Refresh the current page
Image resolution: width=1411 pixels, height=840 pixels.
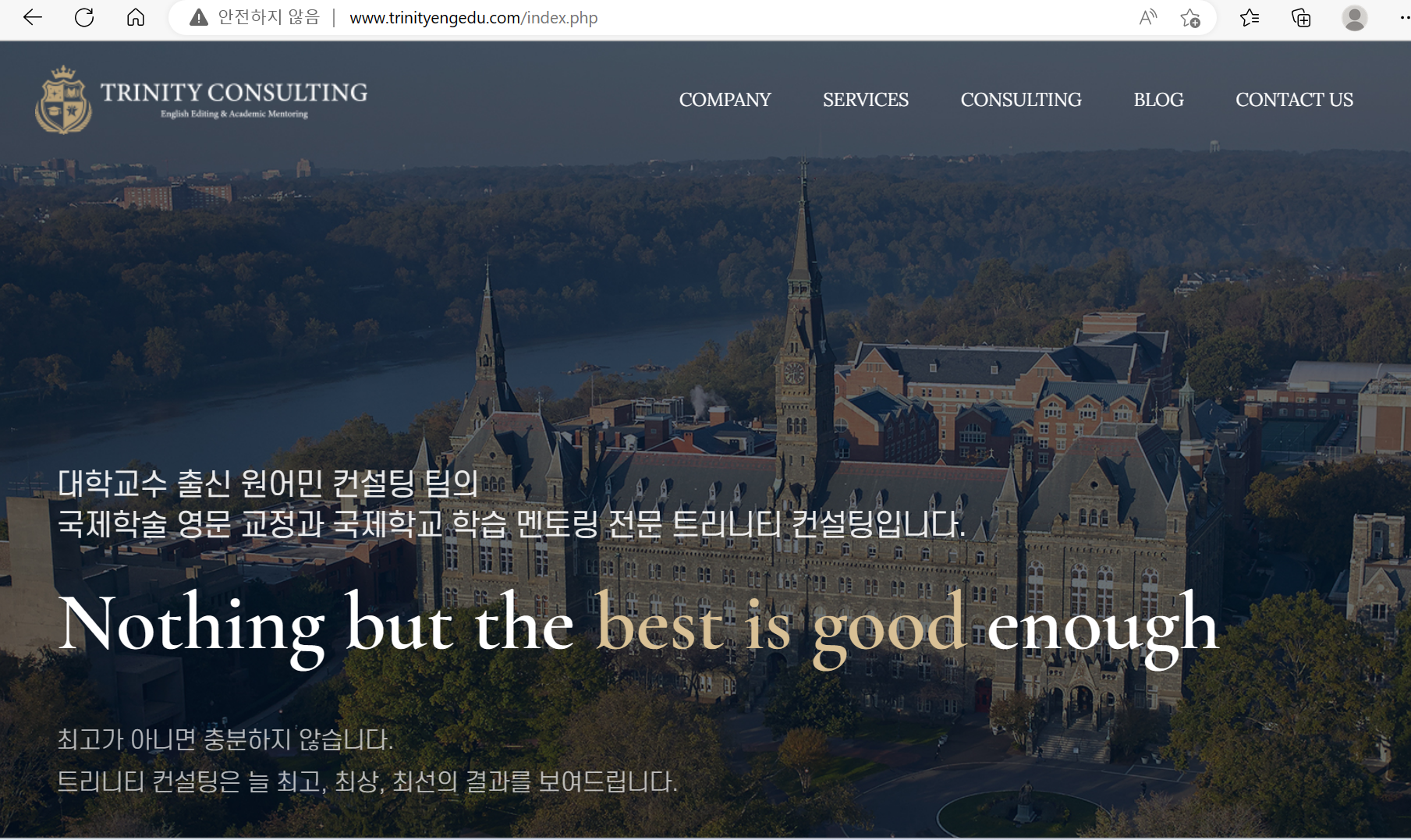coord(84,17)
